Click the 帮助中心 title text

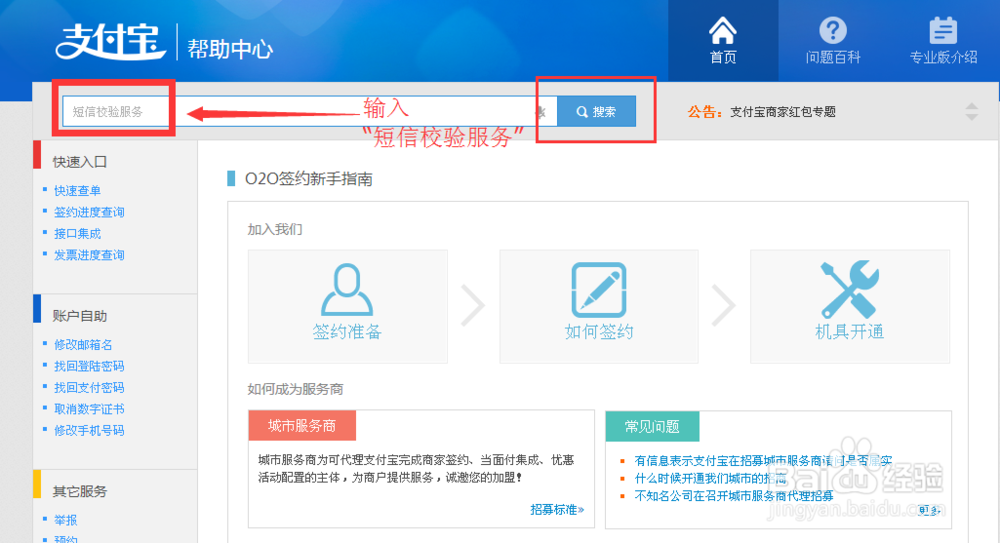230,48
